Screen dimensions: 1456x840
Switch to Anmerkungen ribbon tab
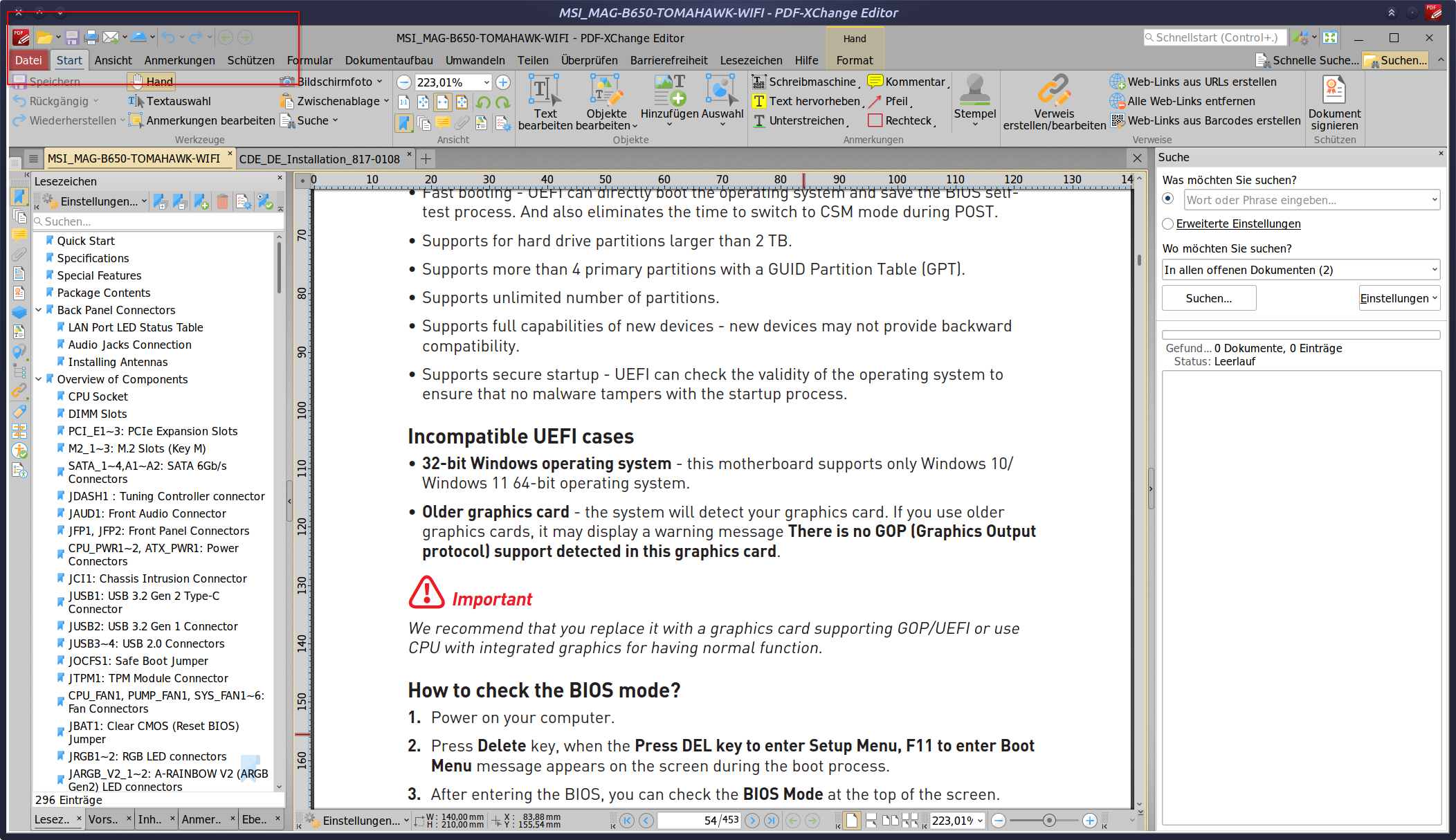pos(179,60)
